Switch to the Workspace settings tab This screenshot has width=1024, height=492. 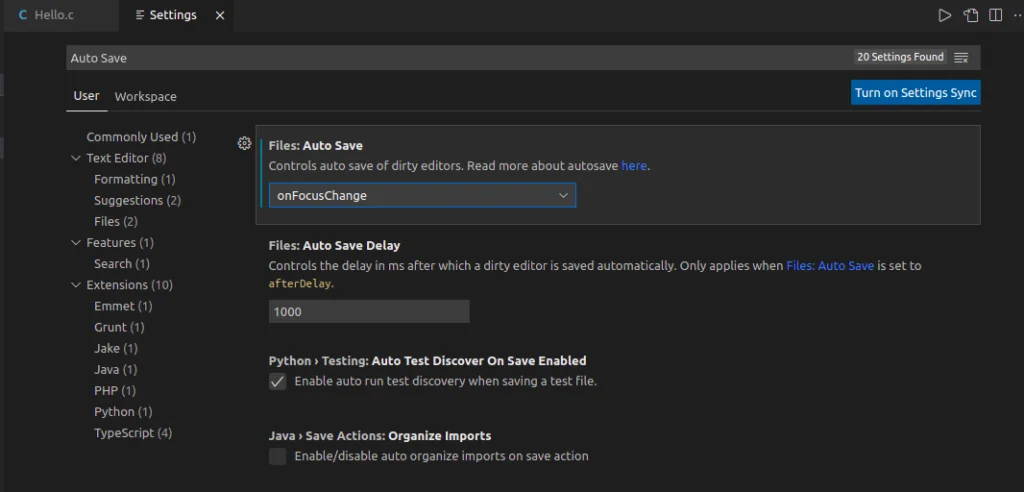tap(145, 97)
